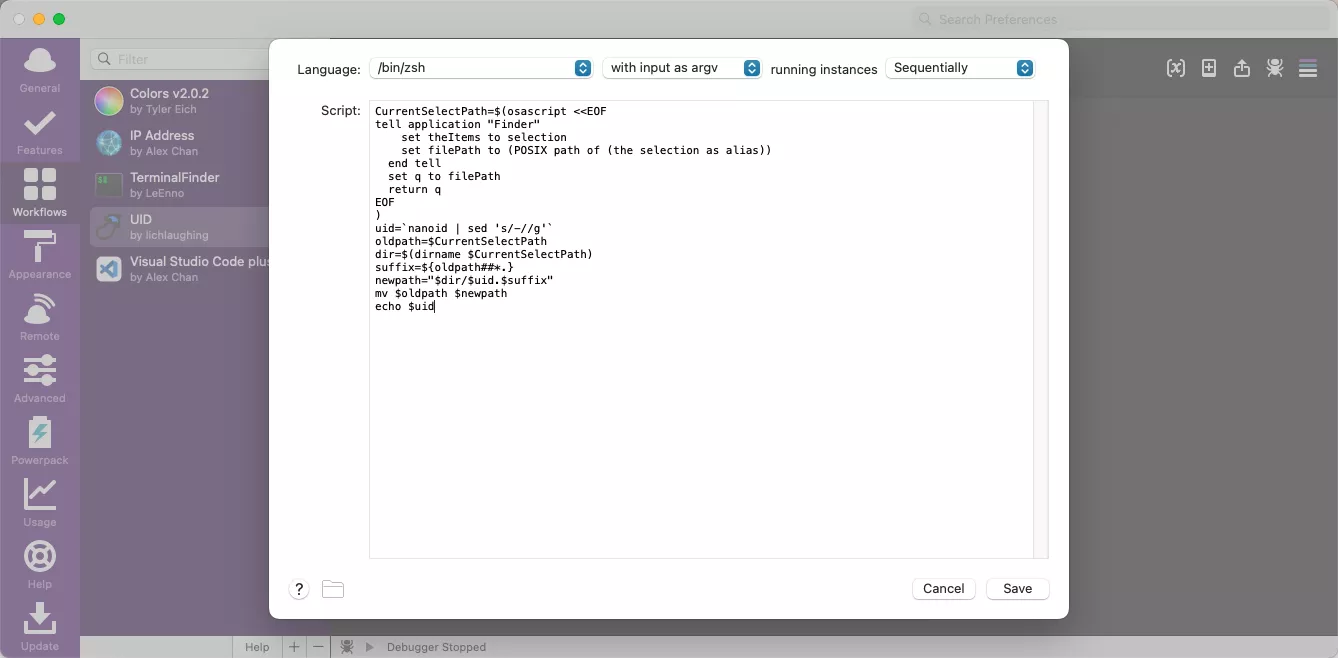Open the workflow variables {x} icon
1338x658 pixels.
tap(1176, 68)
